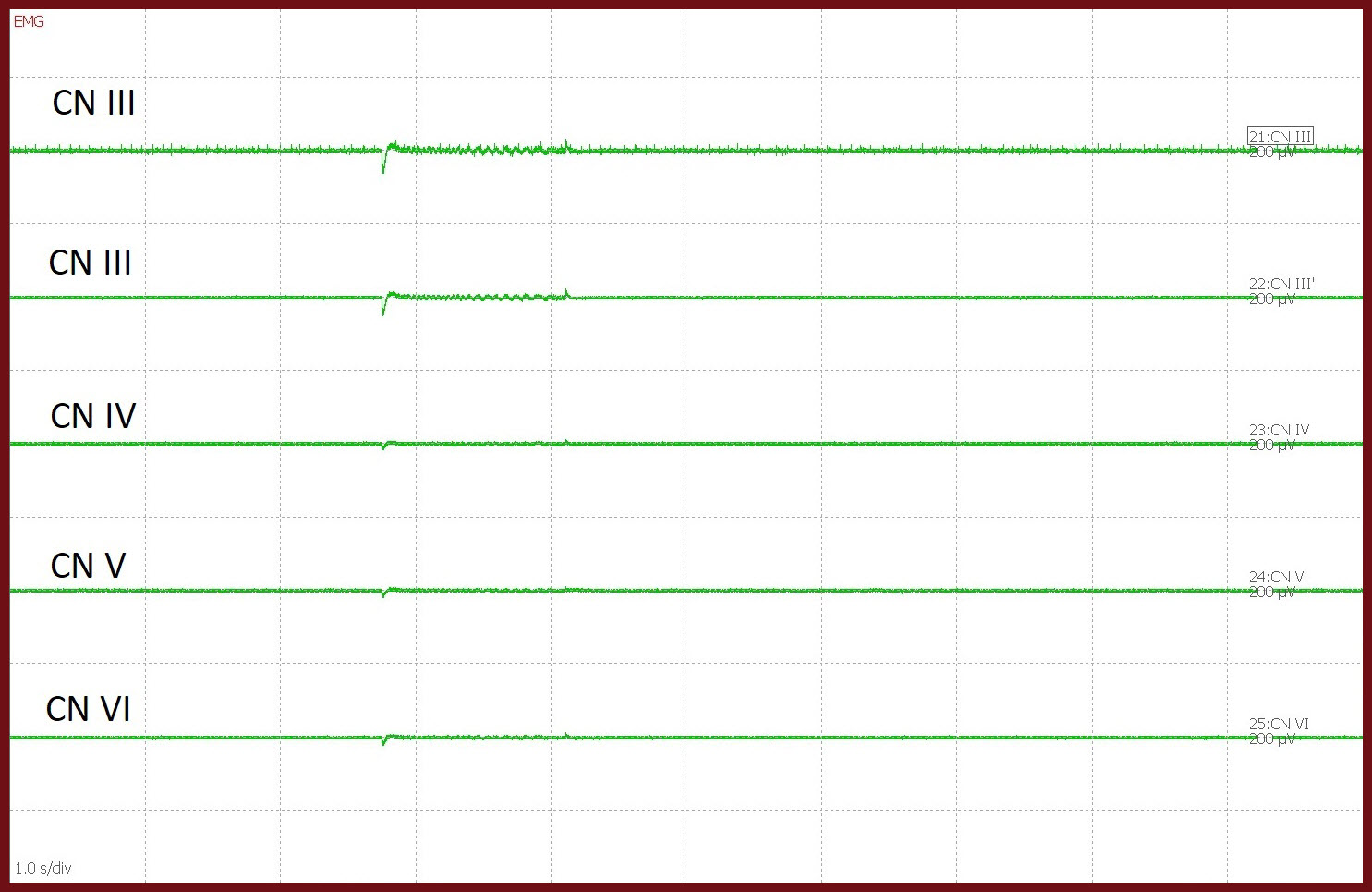
Task: Click the large CN III annotation on second trace
Action: [90, 263]
